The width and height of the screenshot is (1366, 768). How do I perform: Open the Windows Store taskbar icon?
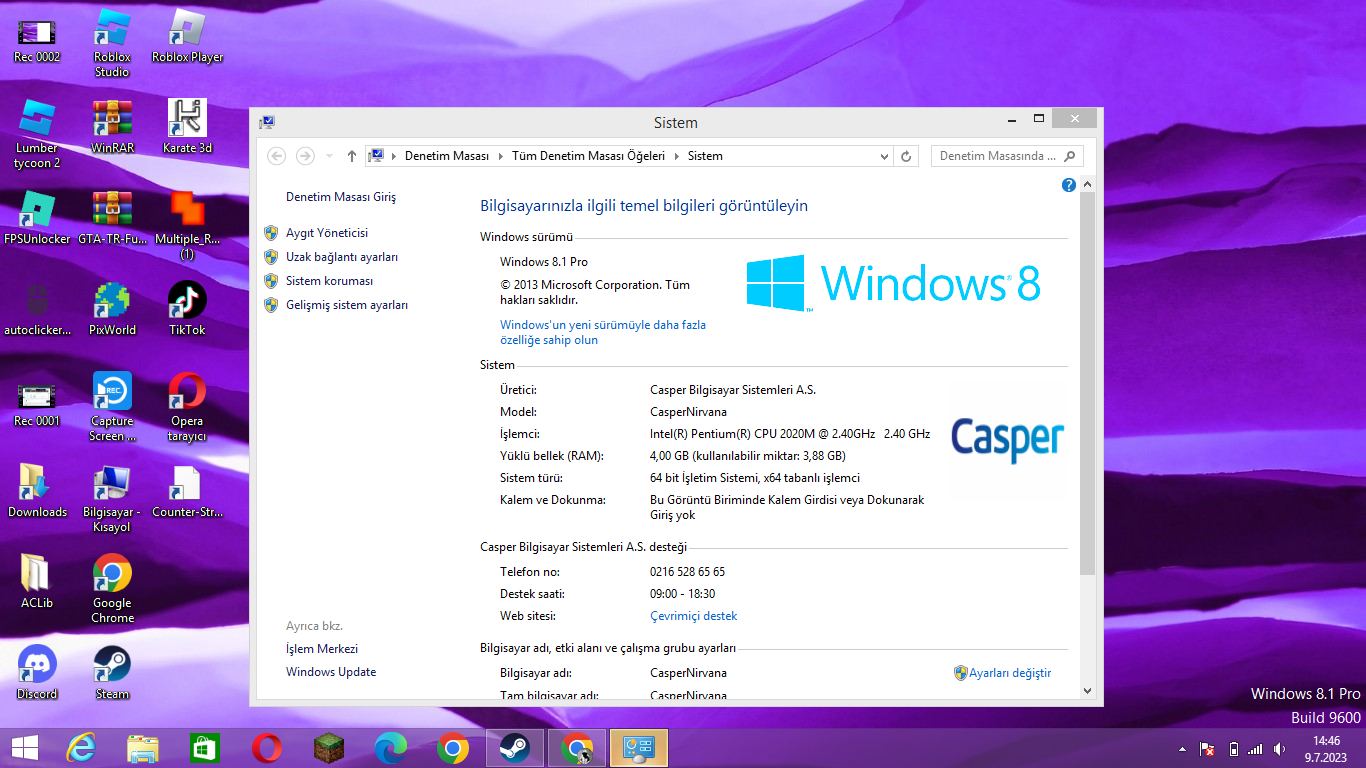205,748
